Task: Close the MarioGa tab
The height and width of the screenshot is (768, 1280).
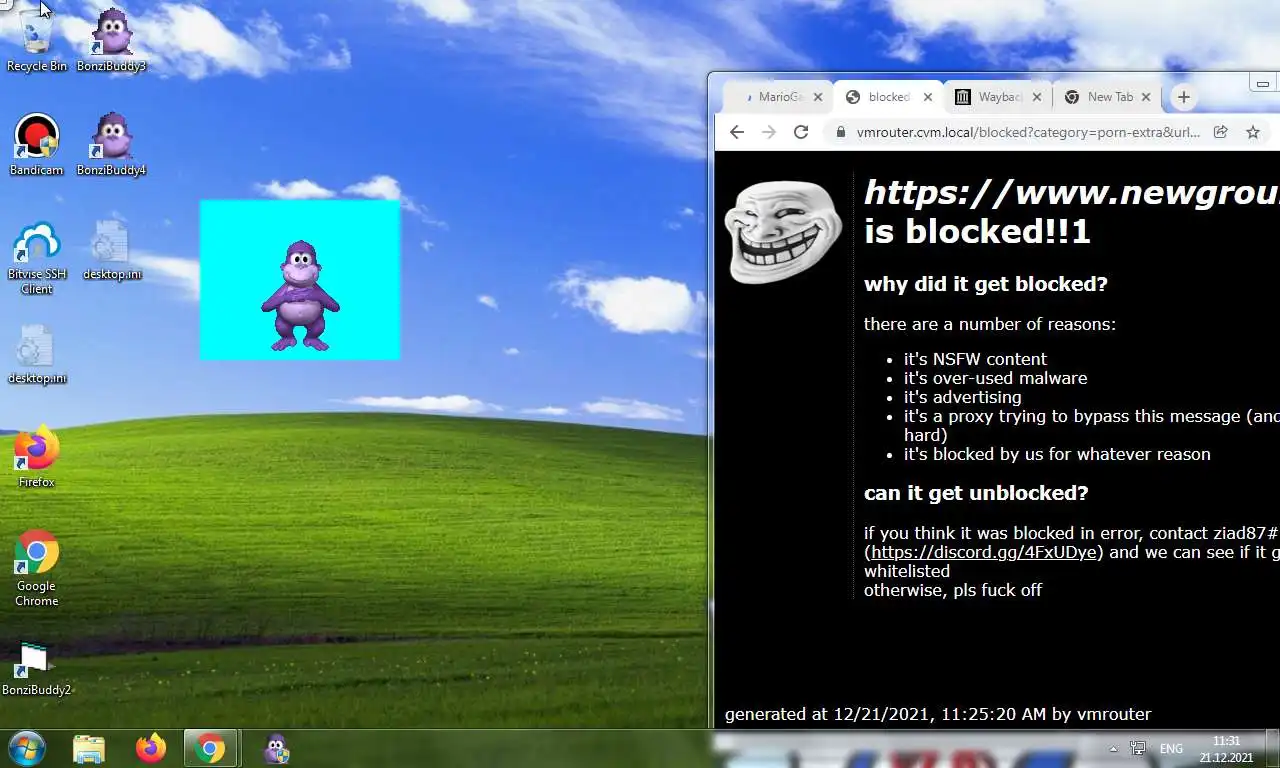Action: tap(818, 97)
